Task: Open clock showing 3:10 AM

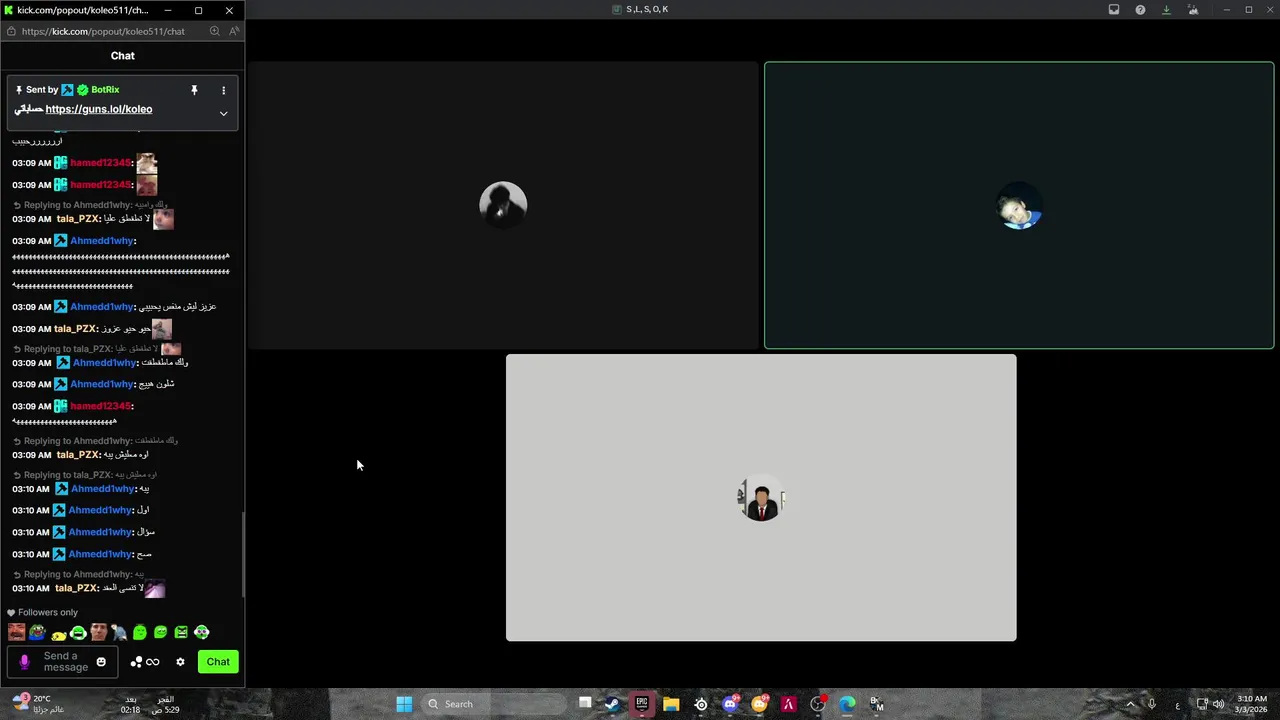Action: point(1252,704)
